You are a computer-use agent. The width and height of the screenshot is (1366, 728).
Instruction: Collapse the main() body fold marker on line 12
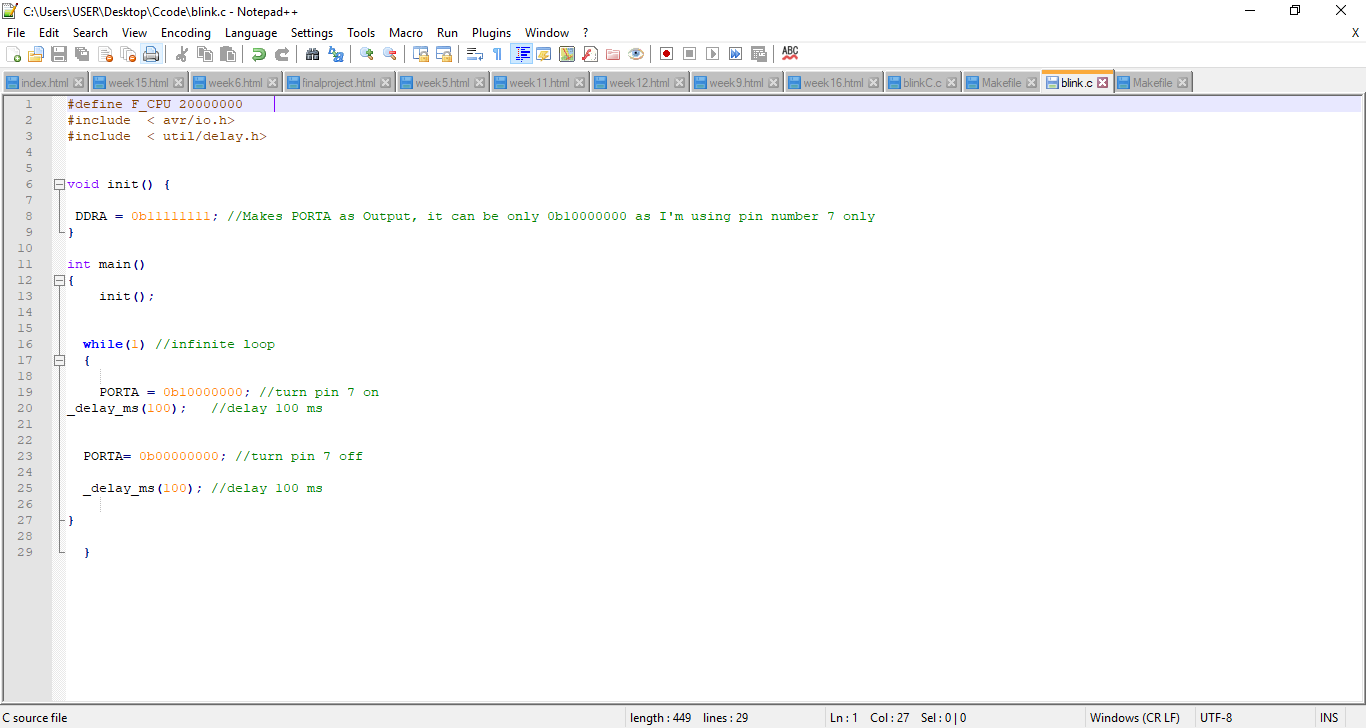coord(59,280)
